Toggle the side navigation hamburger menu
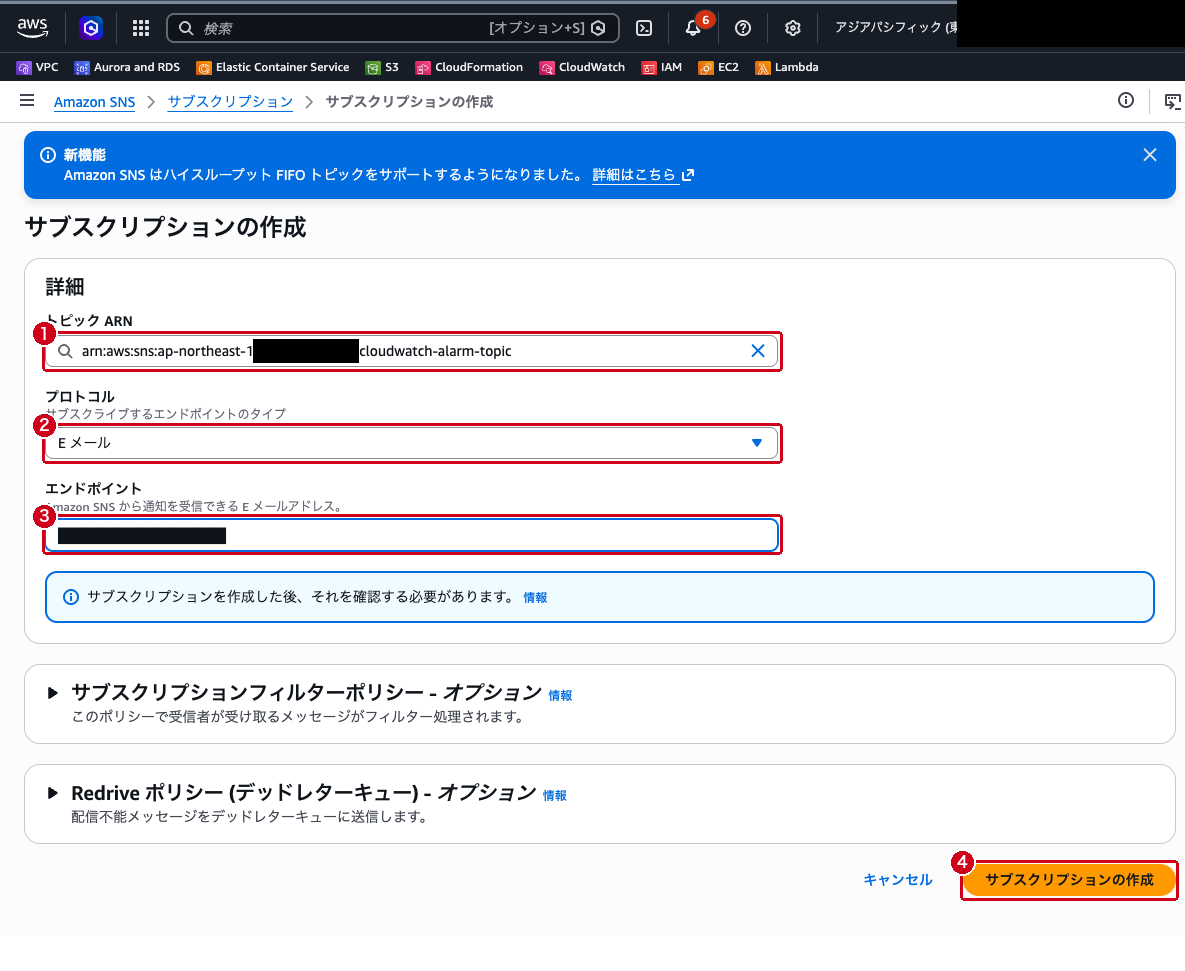Screen dimensions: 1185x971 click(x=27, y=101)
